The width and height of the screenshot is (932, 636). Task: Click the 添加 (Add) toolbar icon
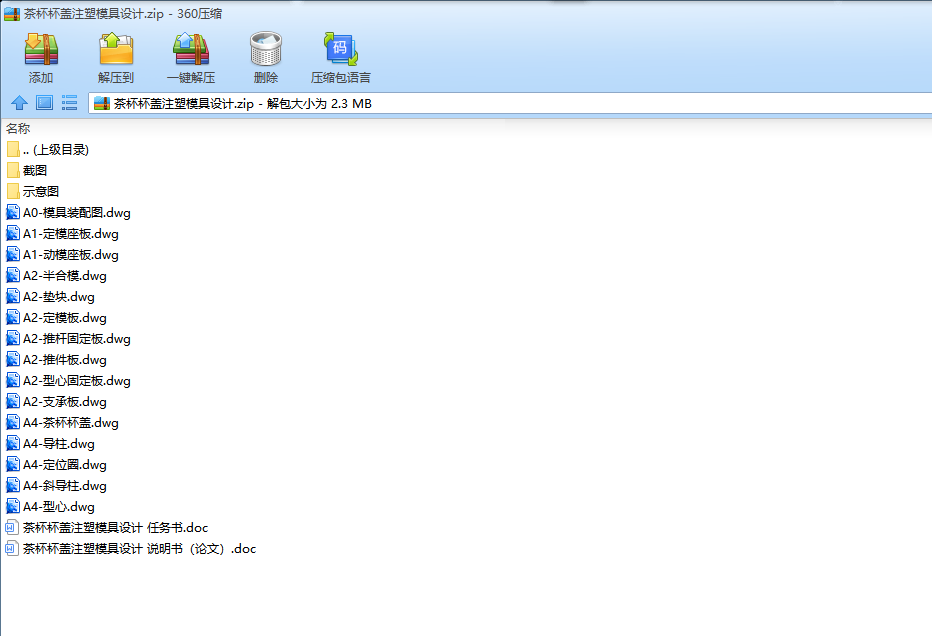[x=41, y=49]
